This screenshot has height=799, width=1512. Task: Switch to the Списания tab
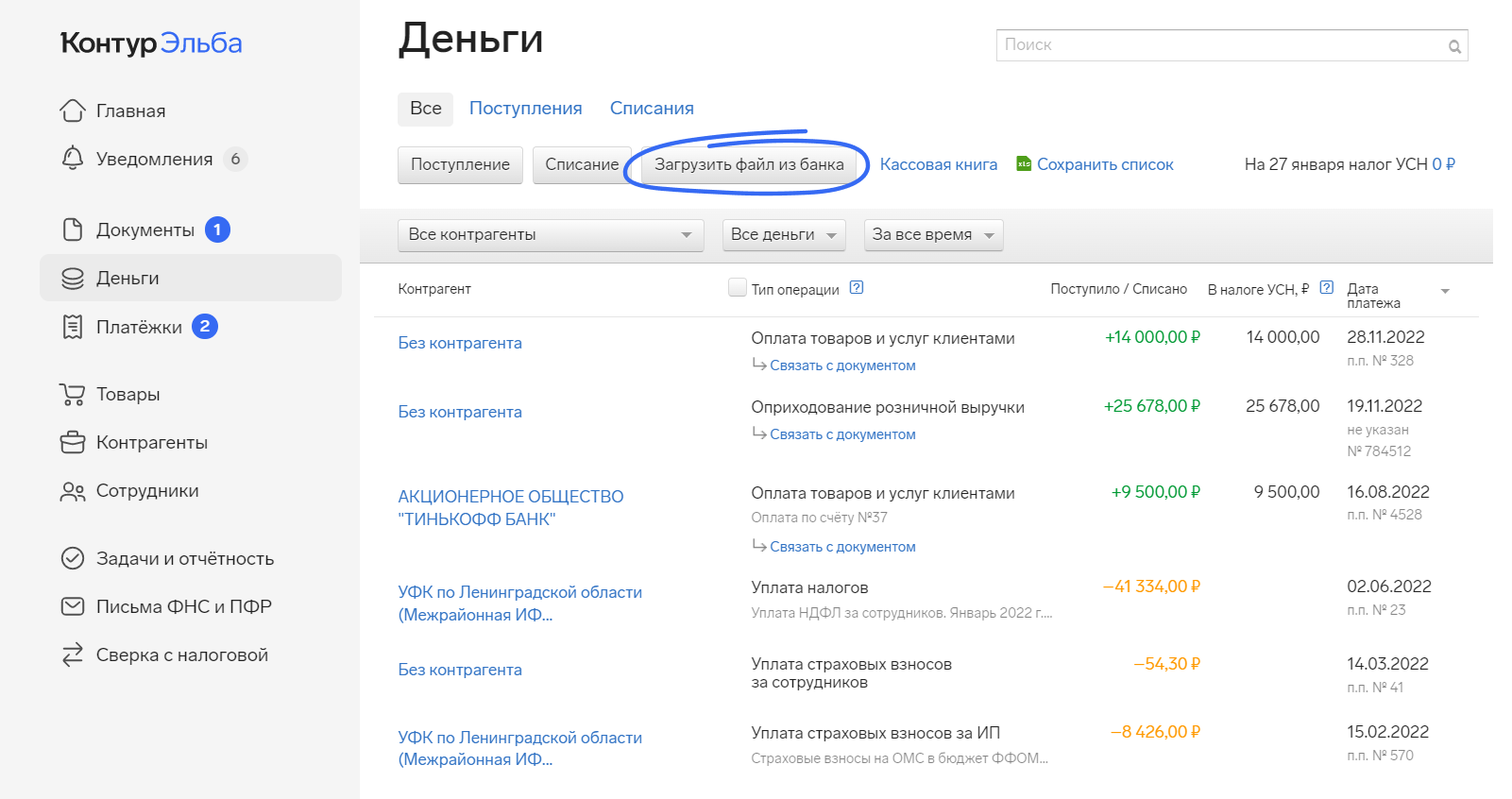pos(652,109)
